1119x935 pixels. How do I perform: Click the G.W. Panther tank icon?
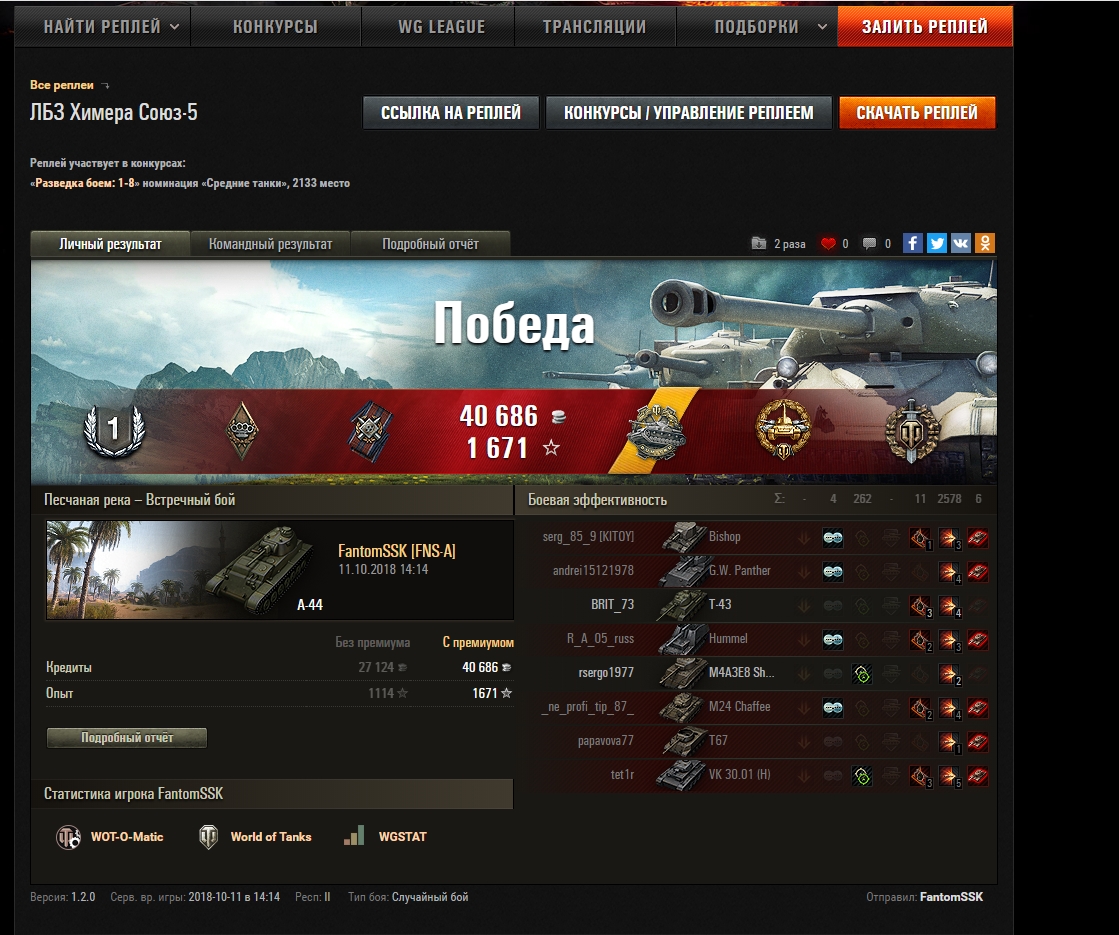pyautogui.click(x=684, y=572)
